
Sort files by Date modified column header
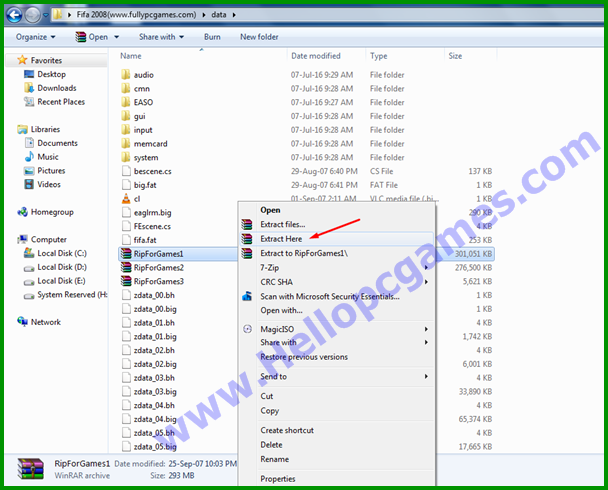[315, 56]
